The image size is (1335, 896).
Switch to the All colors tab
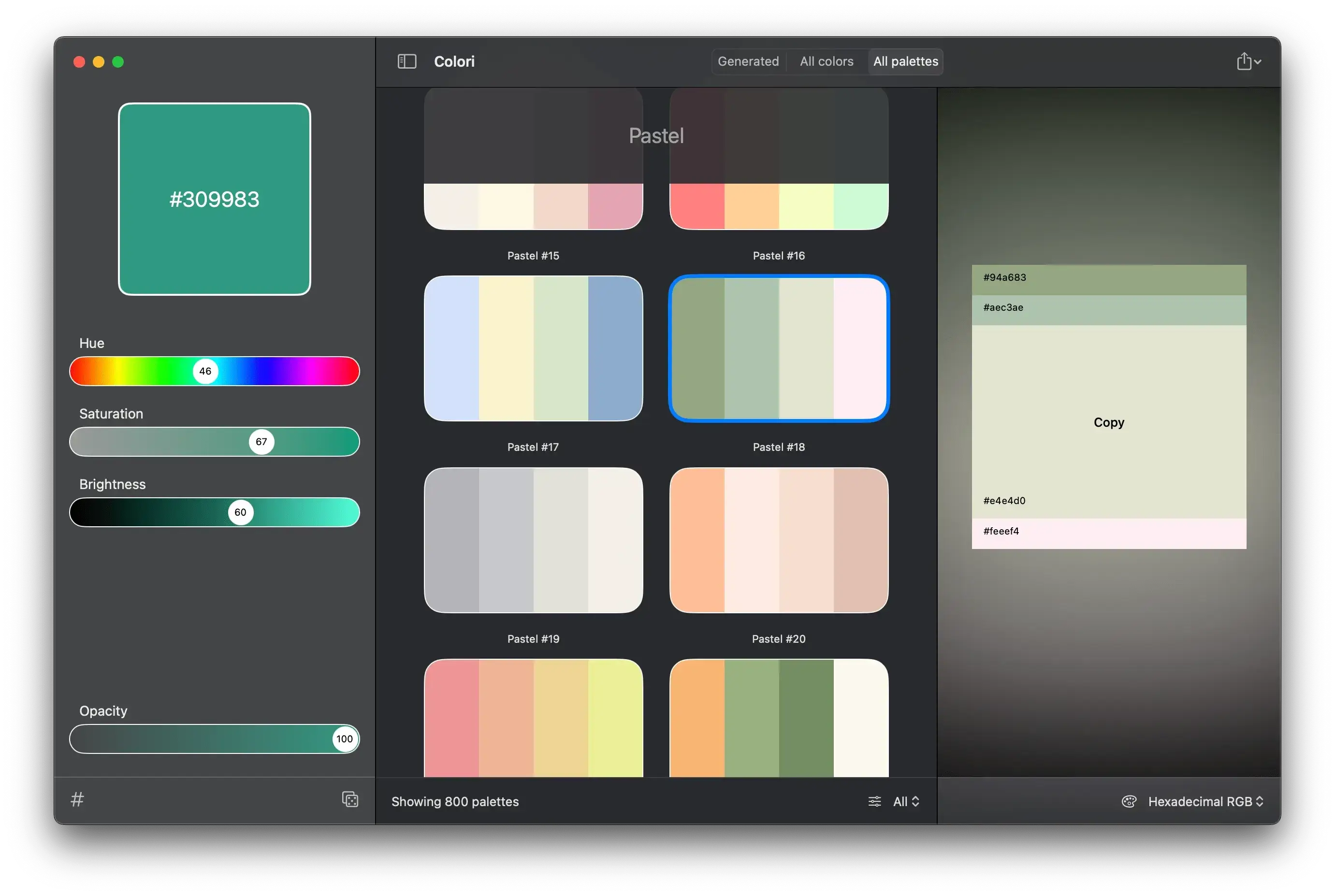(x=827, y=61)
